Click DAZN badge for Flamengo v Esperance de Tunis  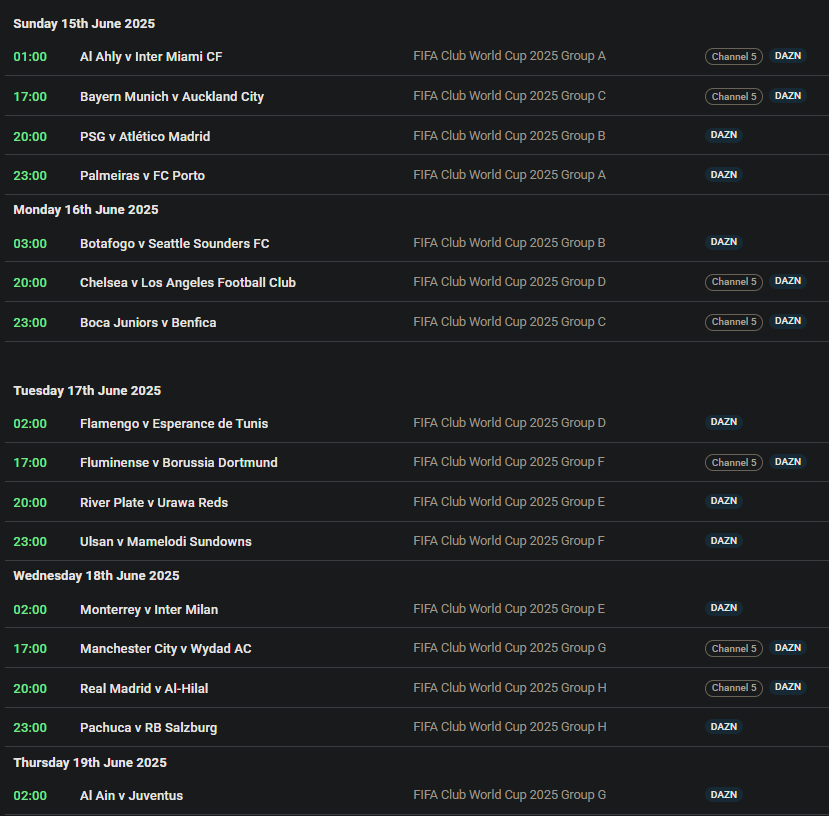click(x=723, y=422)
